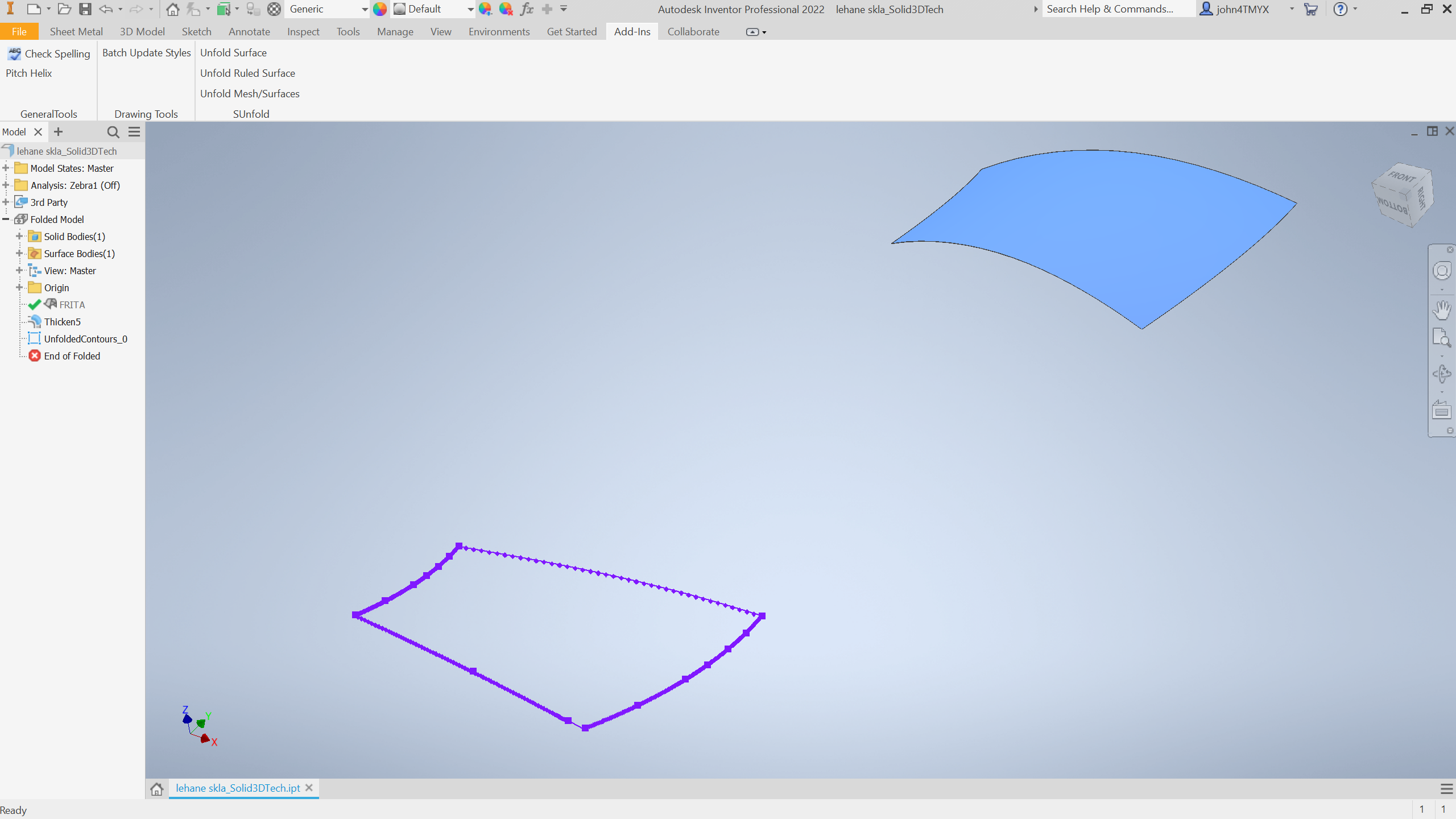Click the Clear appearance override icon
1456x819 pixels.
pos(506,9)
